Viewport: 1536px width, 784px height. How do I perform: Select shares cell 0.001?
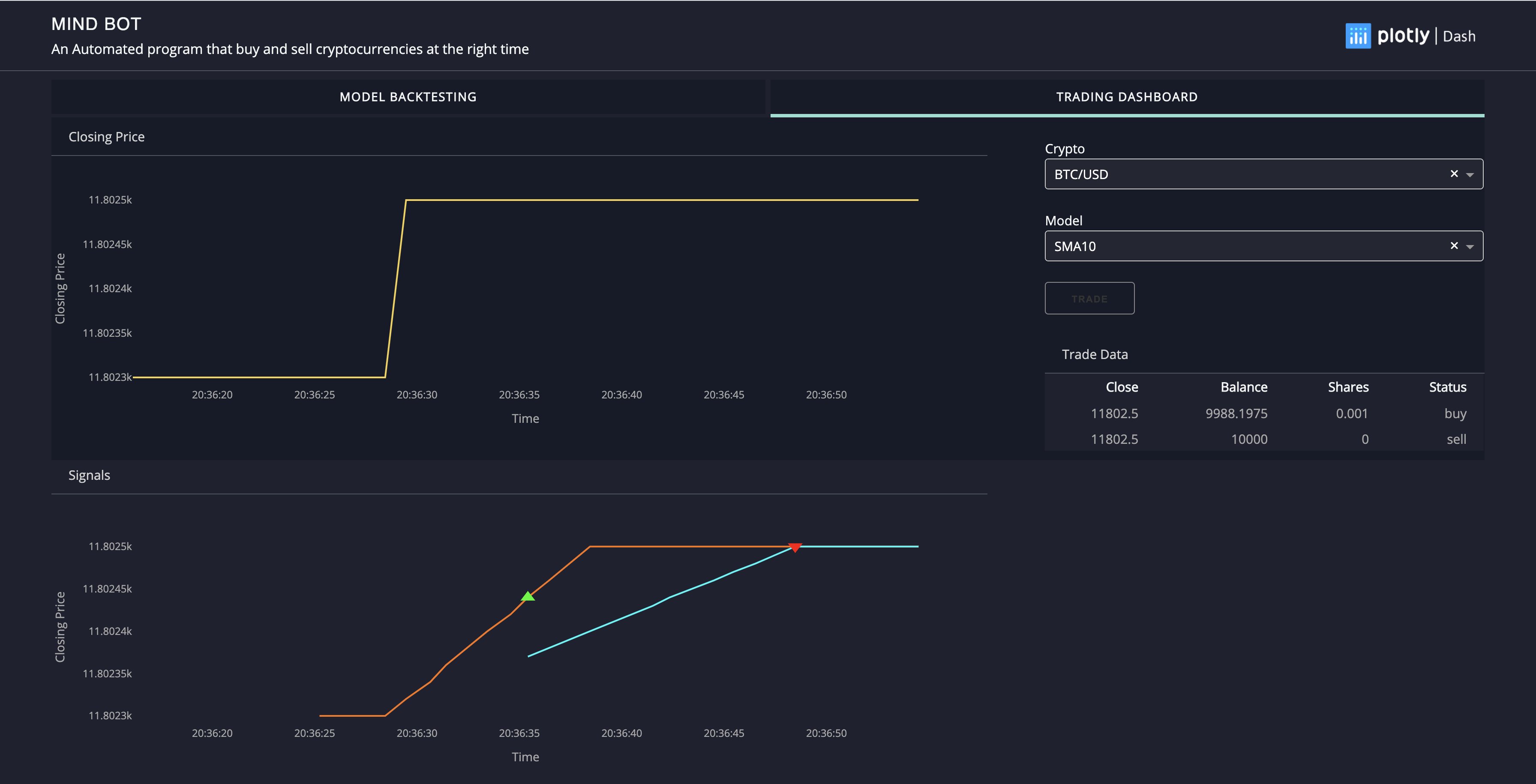tap(1352, 413)
